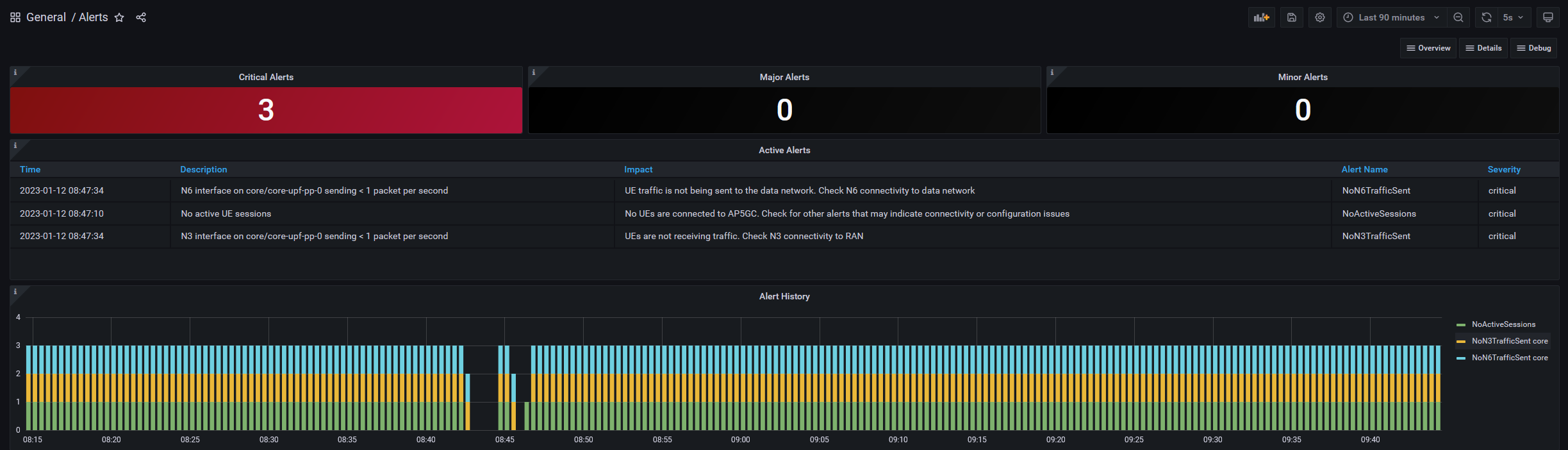The image size is (1568, 450).
Task: Select NoN3TrafficSent cell in alerts table
Action: tap(1404, 236)
